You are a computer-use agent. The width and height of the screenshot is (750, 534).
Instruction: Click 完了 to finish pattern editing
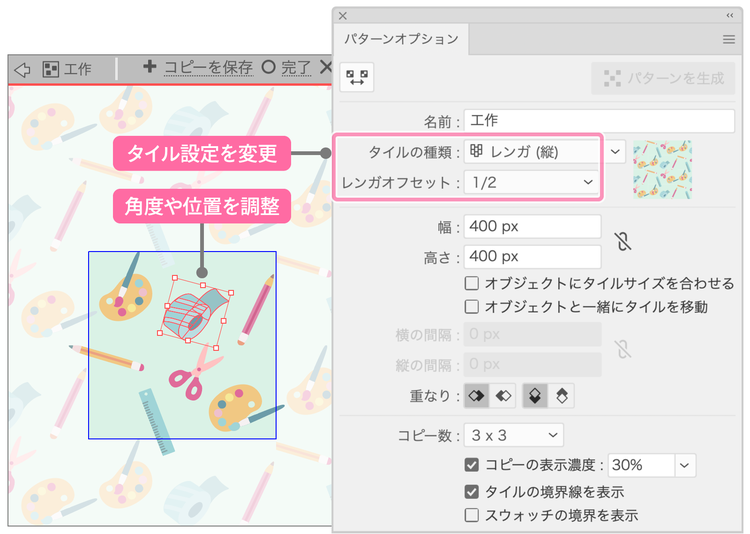point(296,67)
